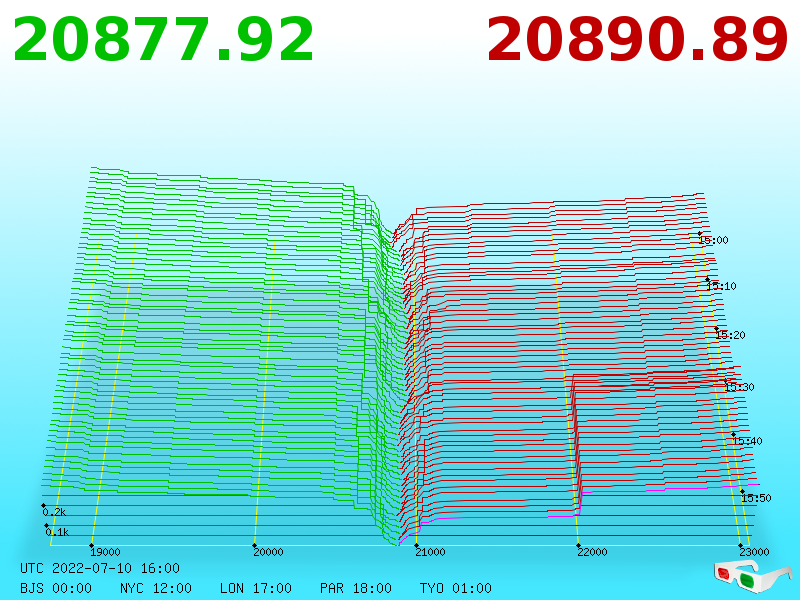Select the 20000 price axis label
800x600 pixels.
point(268,552)
